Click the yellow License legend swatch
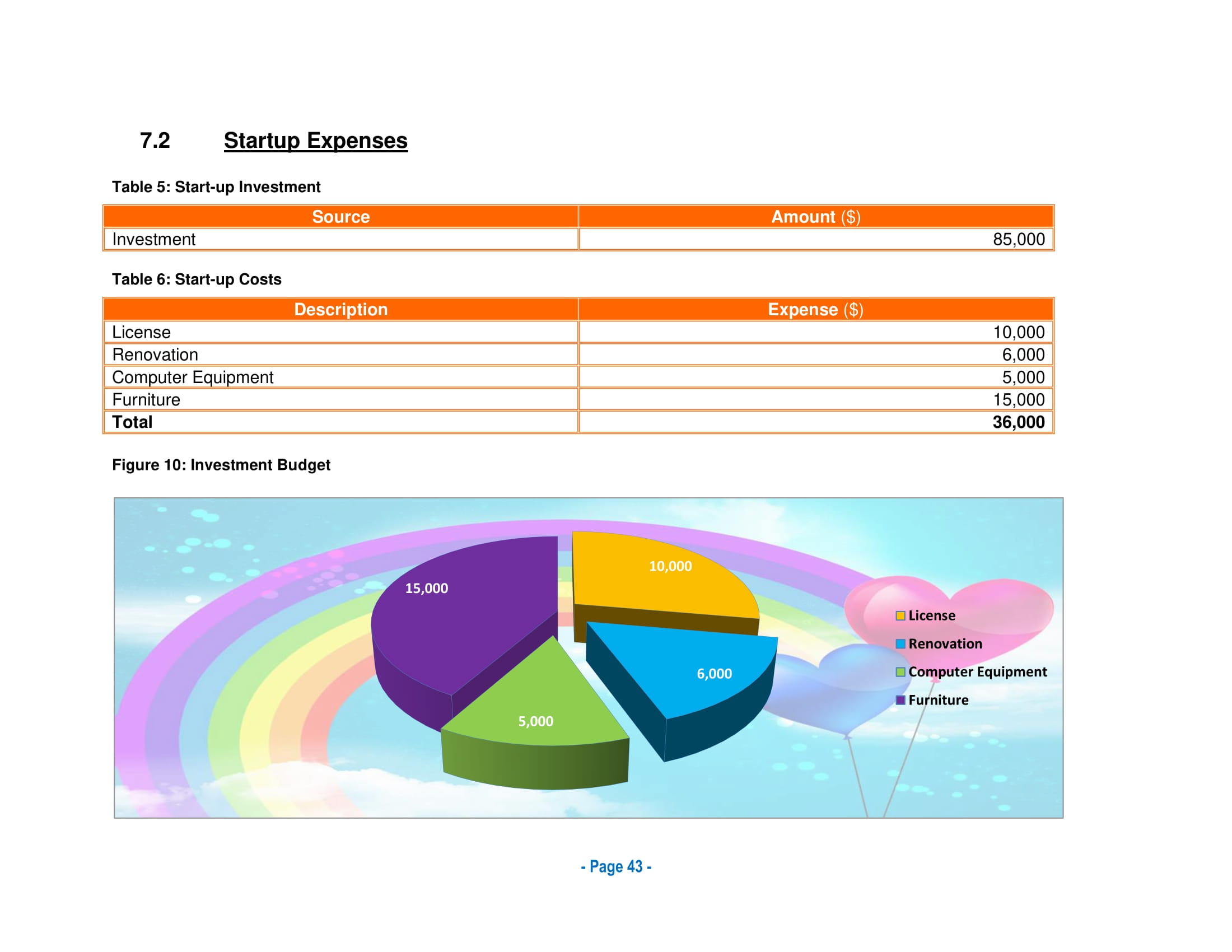1232x952 pixels. pyautogui.click(x=900, y=615)
